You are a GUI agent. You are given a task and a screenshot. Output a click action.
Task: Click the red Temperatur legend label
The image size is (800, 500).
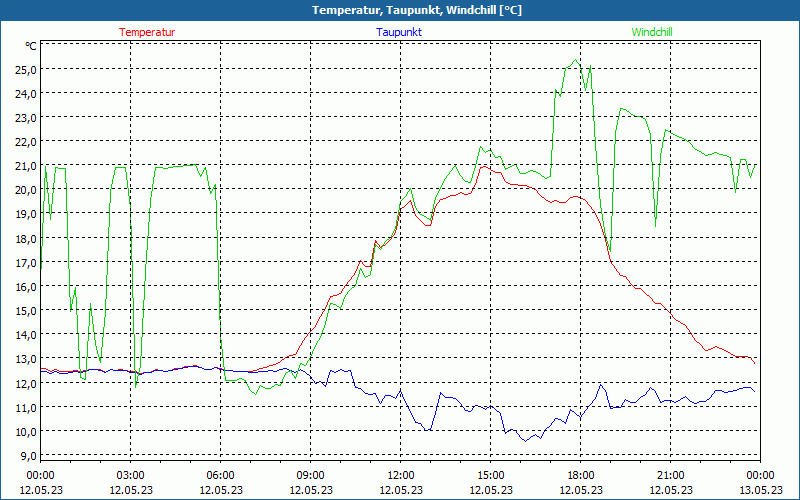pyautogui.click(x=147, y=32)
